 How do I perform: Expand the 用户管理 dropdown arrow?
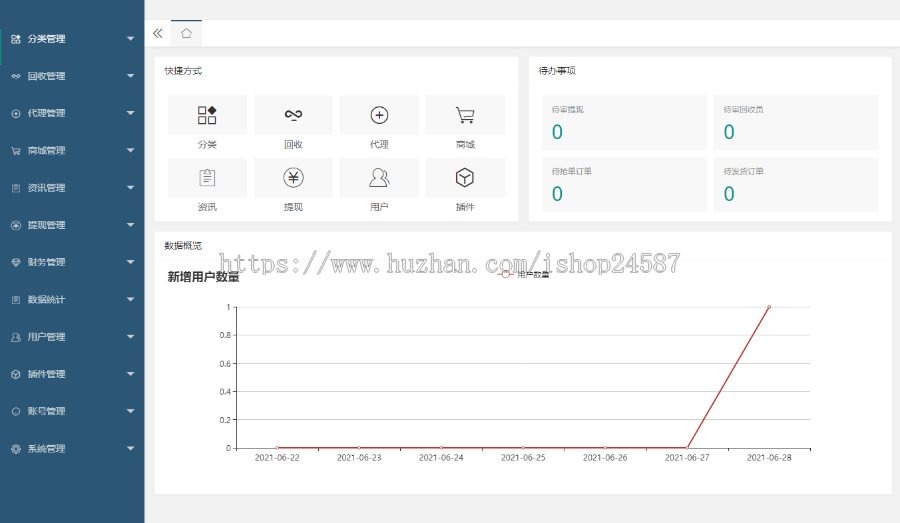[x=131, y=336]
